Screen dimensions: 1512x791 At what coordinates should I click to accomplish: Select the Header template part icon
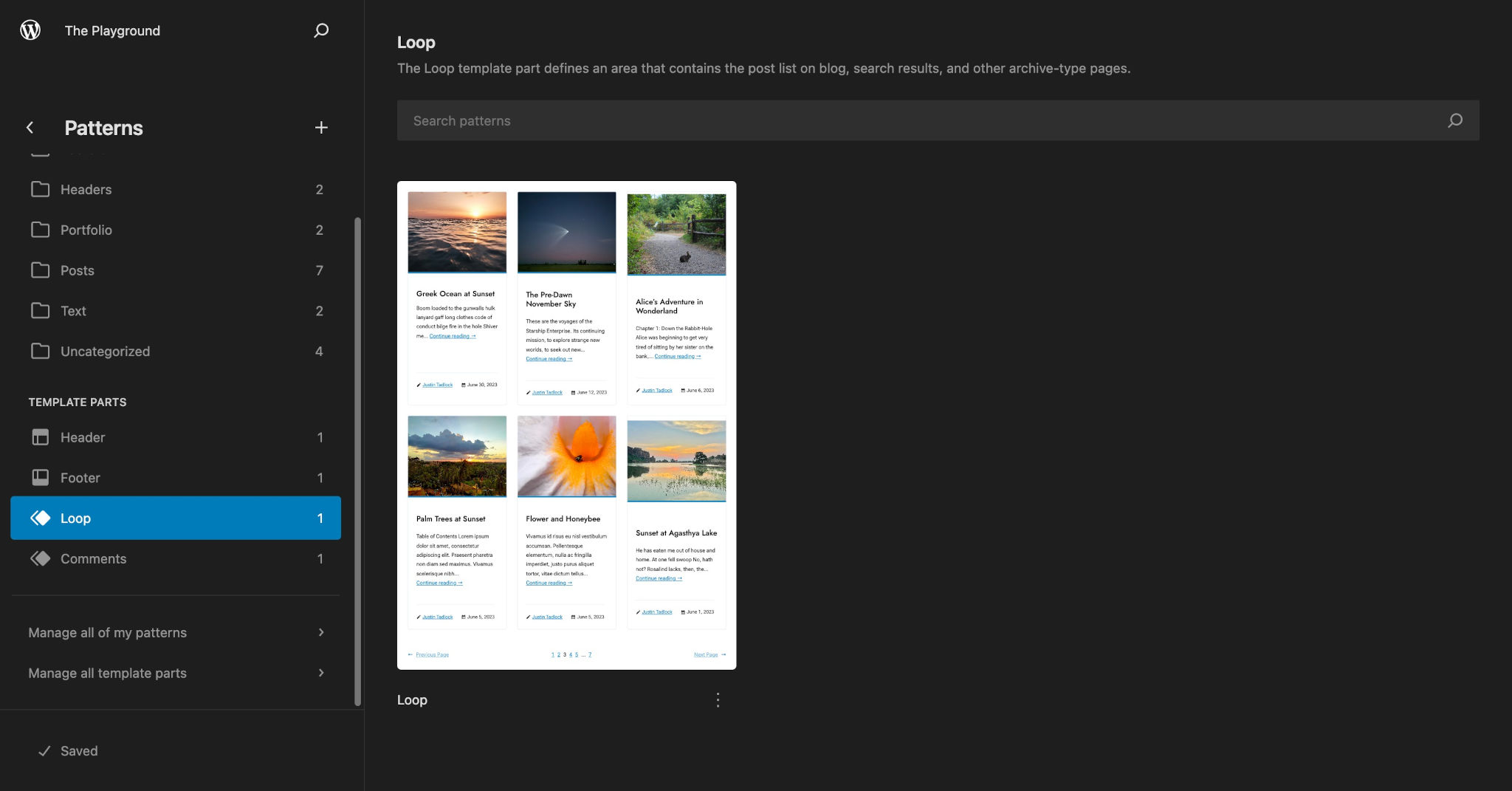click(x=41, y=437)
